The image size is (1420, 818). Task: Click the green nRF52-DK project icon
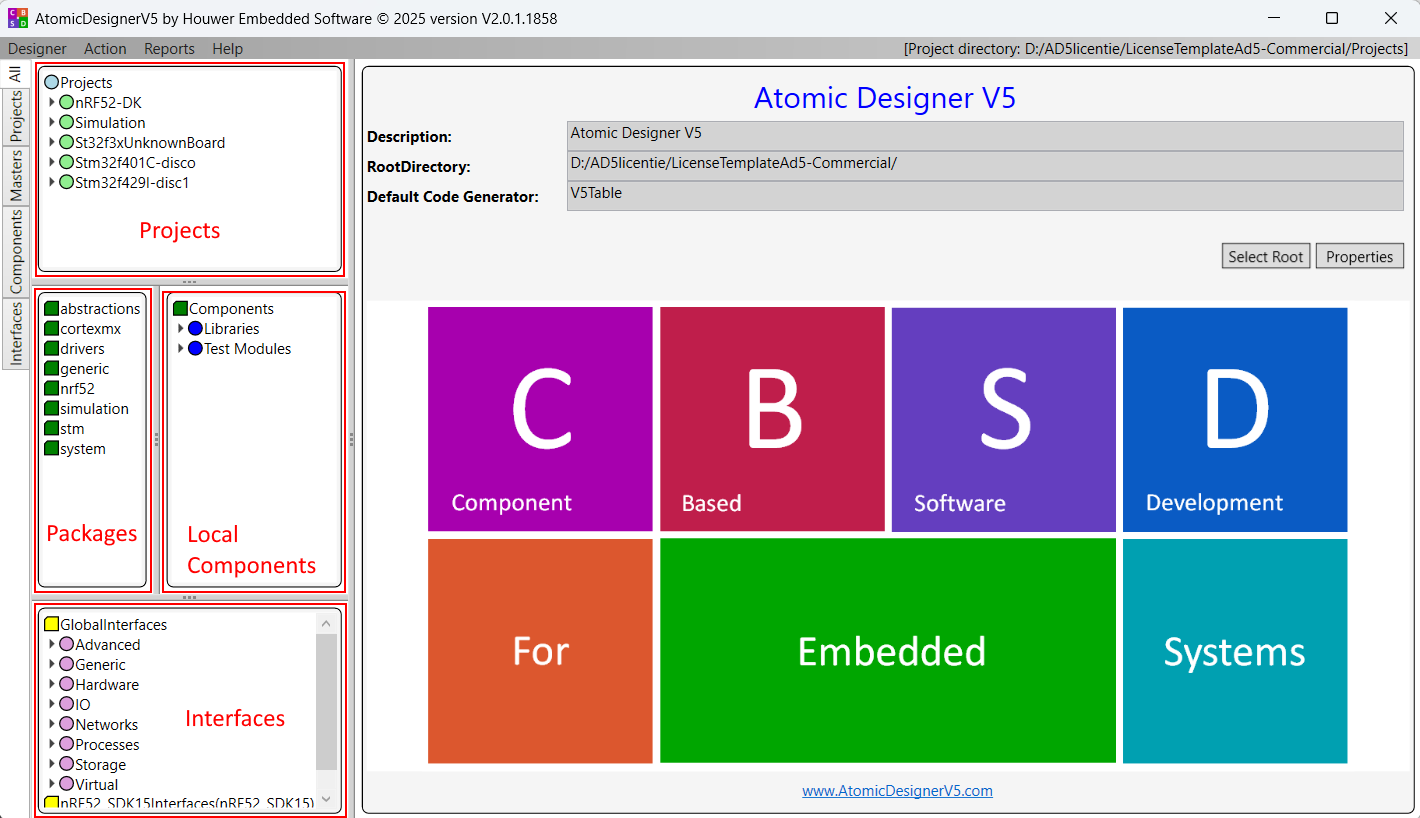[67, 103]
